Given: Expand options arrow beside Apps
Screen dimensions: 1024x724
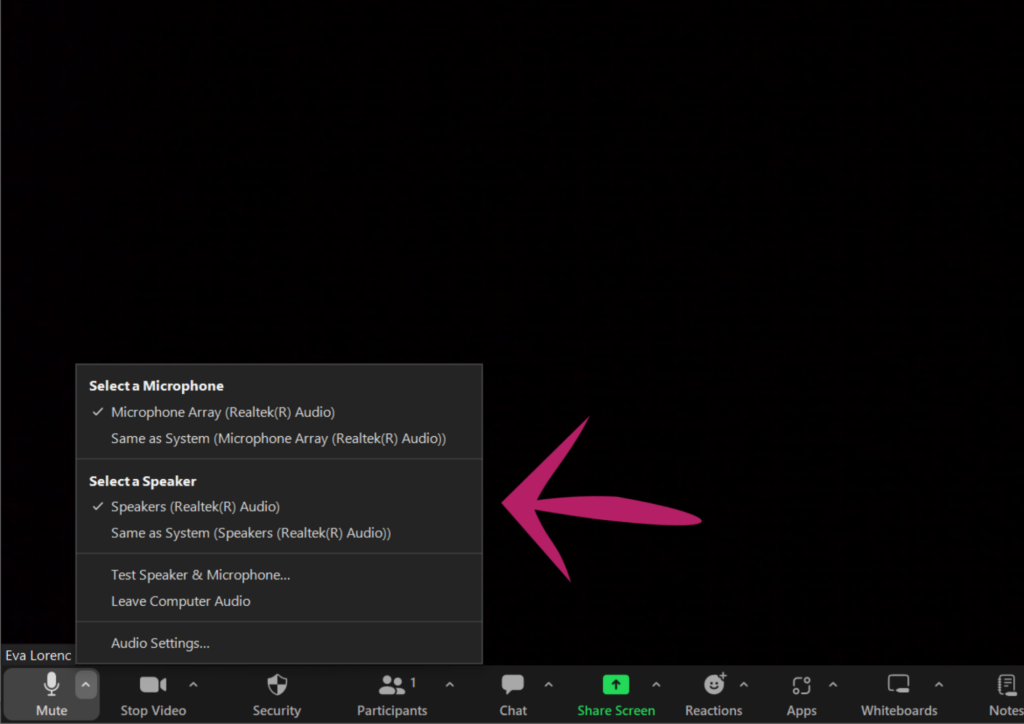Looking at the screenshot, I should tap(833, 685).
